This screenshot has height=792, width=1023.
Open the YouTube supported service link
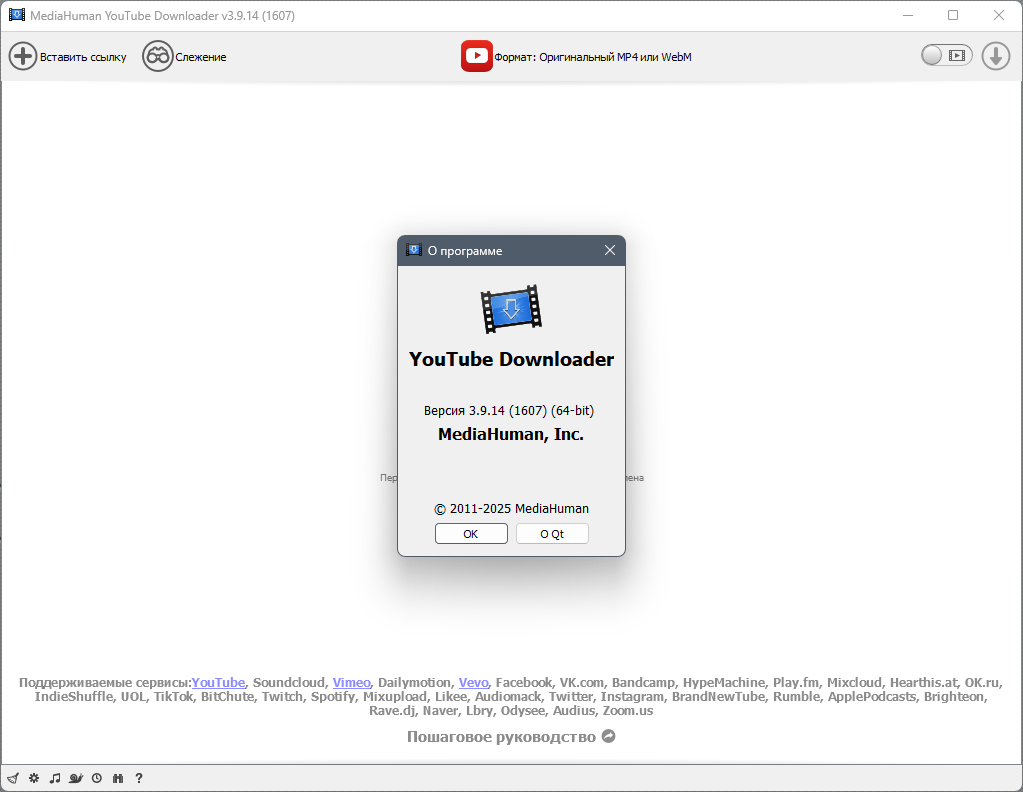coord(218,682)
